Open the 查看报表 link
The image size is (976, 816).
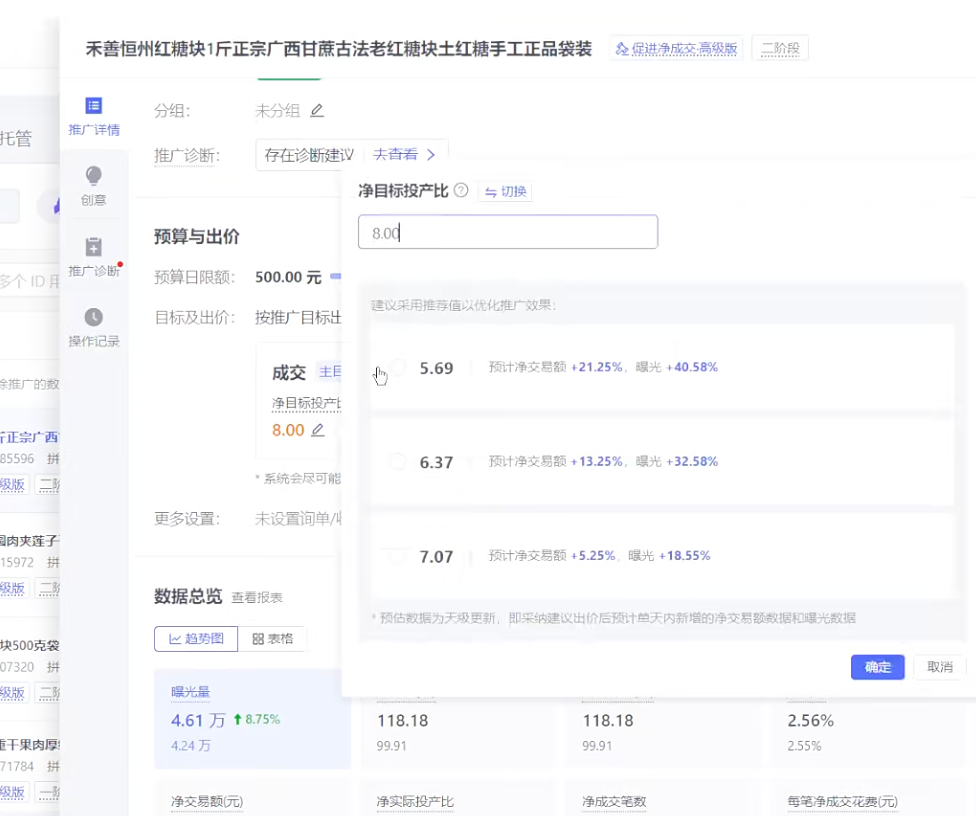pyautogui.click(x=257, y=598)
